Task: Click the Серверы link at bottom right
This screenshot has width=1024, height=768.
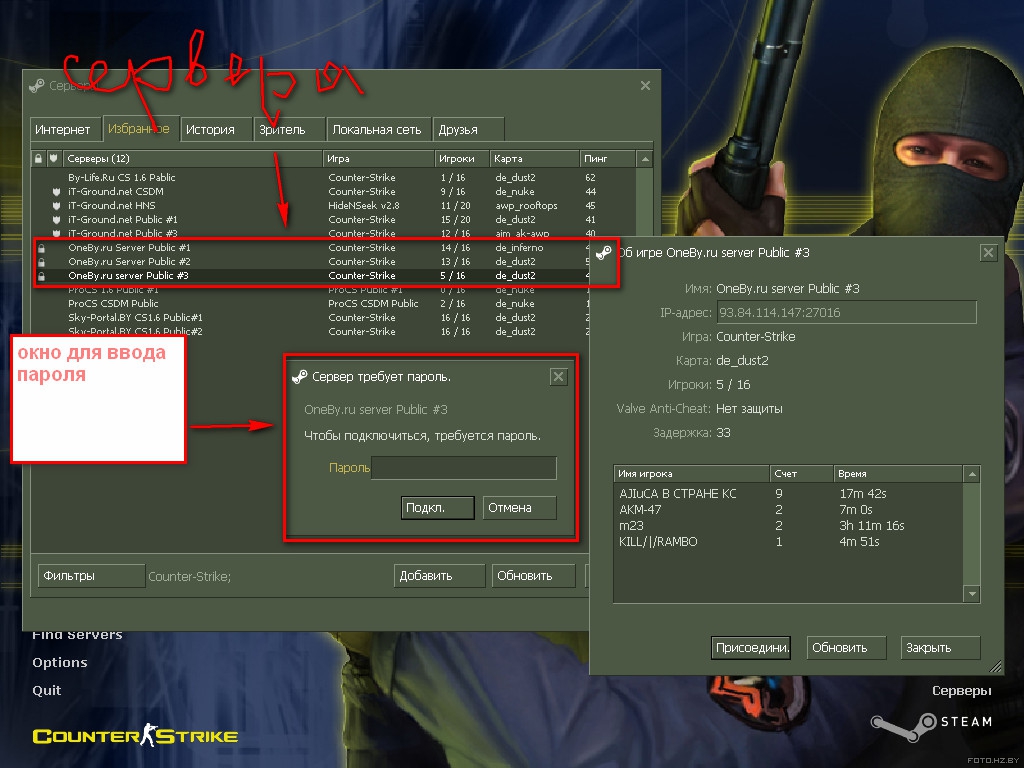Action: pos(961,690)
